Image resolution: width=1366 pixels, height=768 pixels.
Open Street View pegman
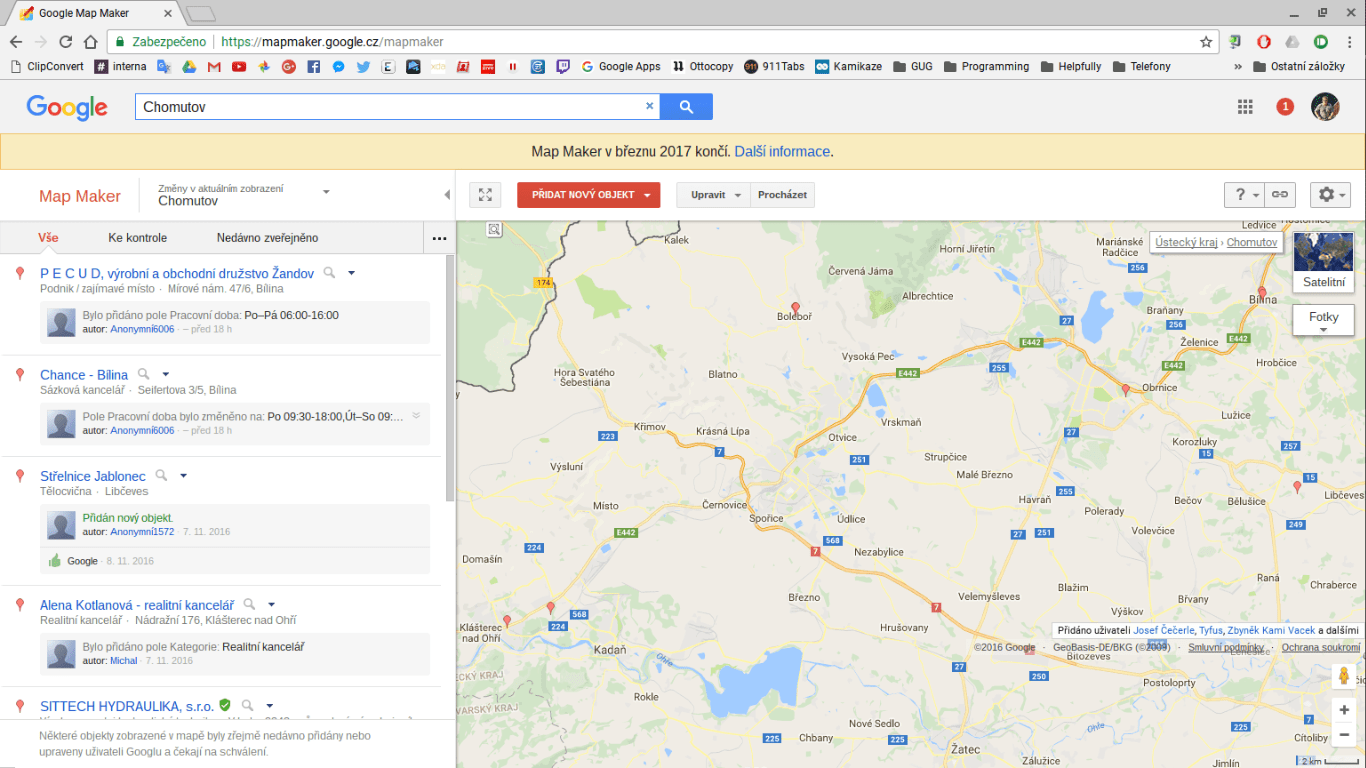[1344, 676]
